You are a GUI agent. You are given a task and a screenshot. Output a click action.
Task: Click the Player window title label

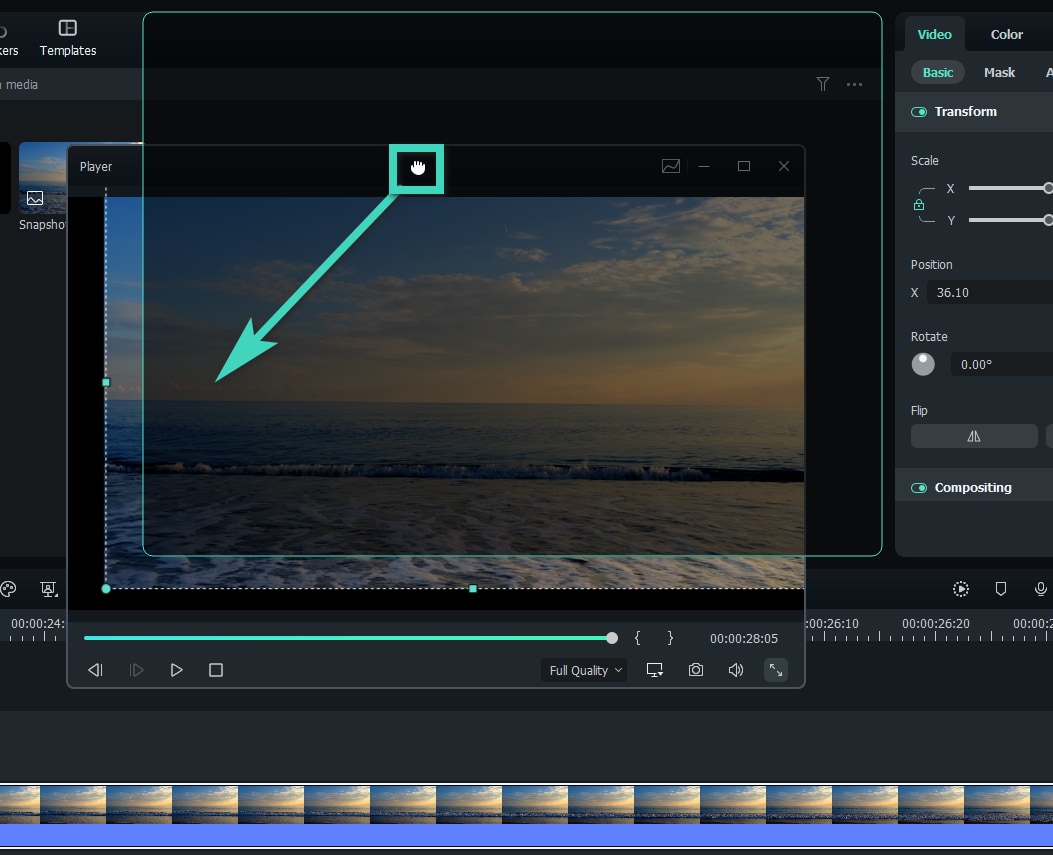coord(96,167)
